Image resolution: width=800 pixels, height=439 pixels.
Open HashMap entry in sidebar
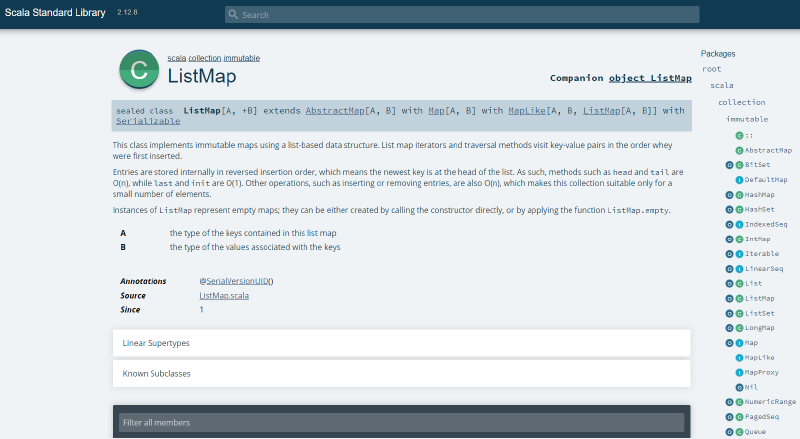click(759, 194)
